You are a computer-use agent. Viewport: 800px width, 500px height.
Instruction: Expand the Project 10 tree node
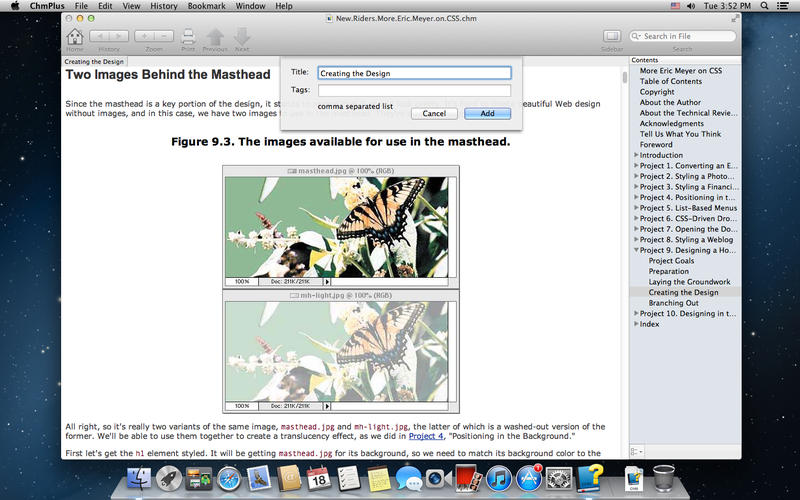click(x=636, y=313)
